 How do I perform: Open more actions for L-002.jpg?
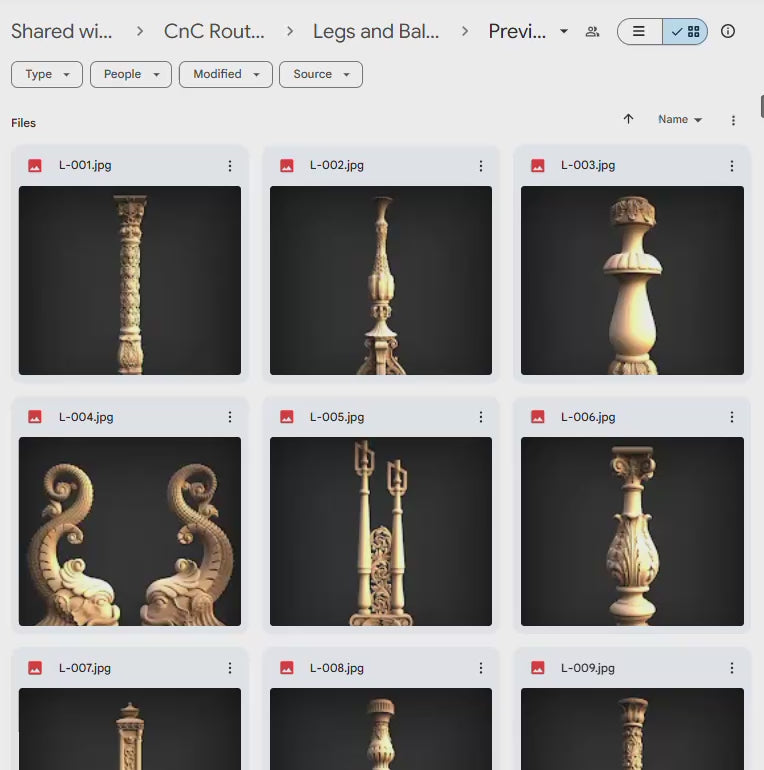coord(481,166)
